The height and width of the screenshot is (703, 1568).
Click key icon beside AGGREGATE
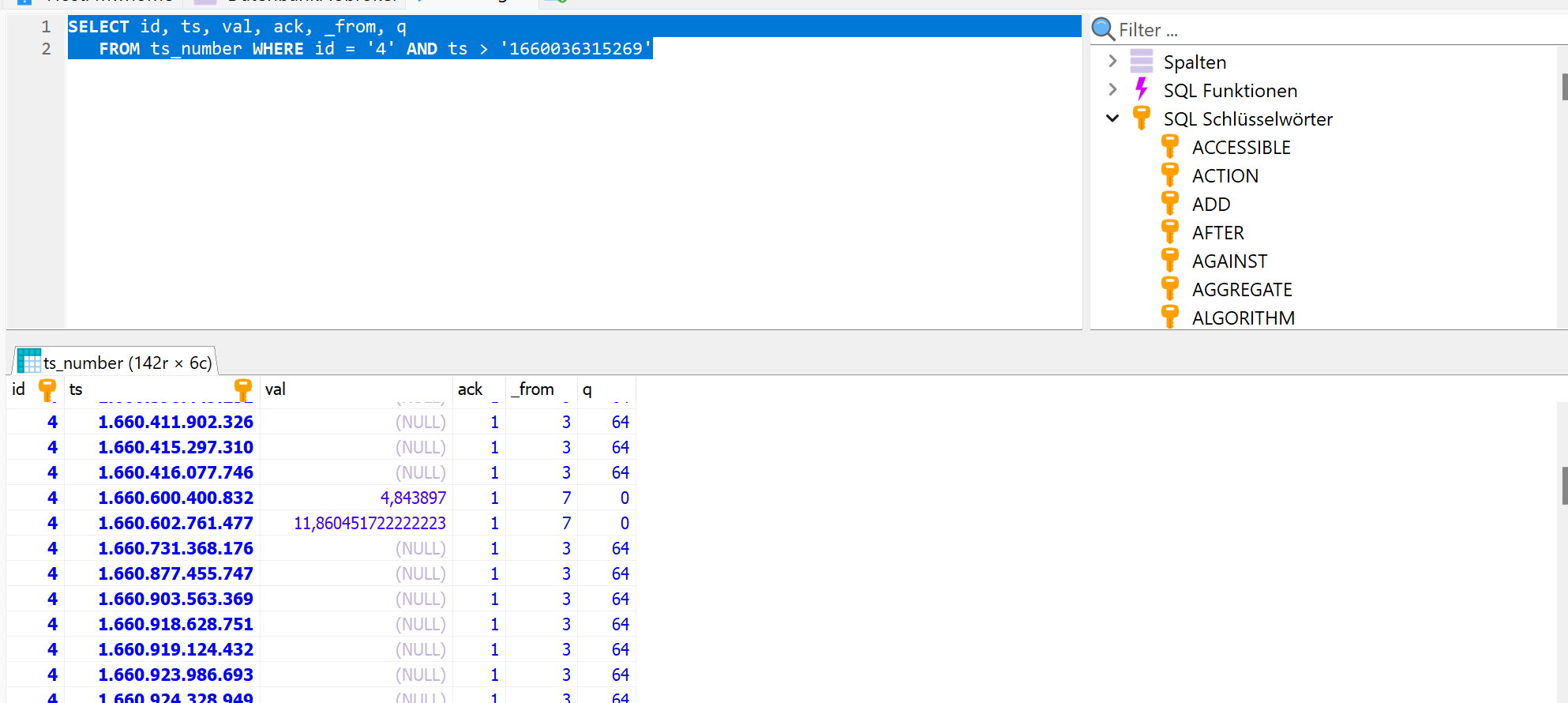click(x=1170, y=288)
